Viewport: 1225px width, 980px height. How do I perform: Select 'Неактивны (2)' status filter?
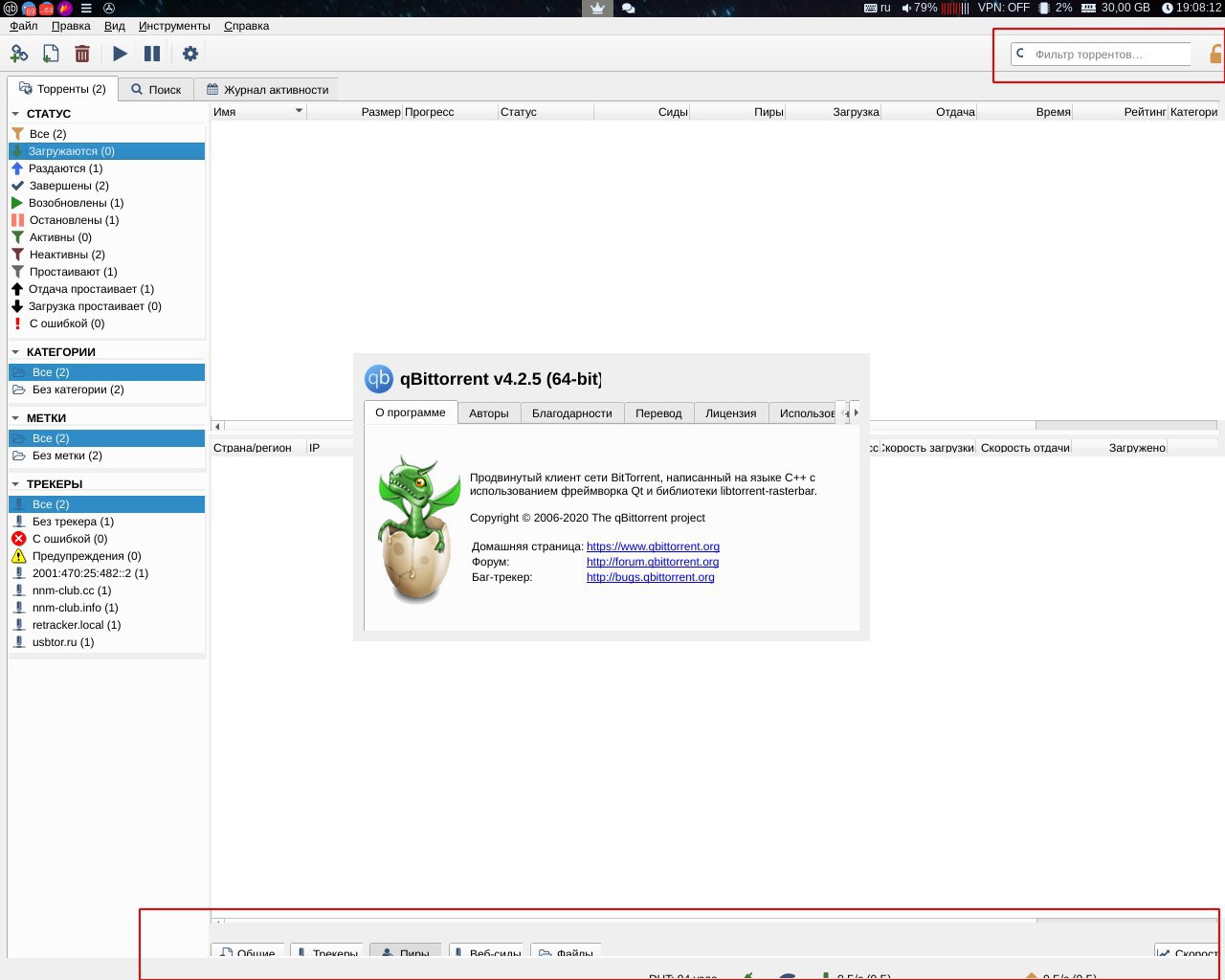point(106,255)
